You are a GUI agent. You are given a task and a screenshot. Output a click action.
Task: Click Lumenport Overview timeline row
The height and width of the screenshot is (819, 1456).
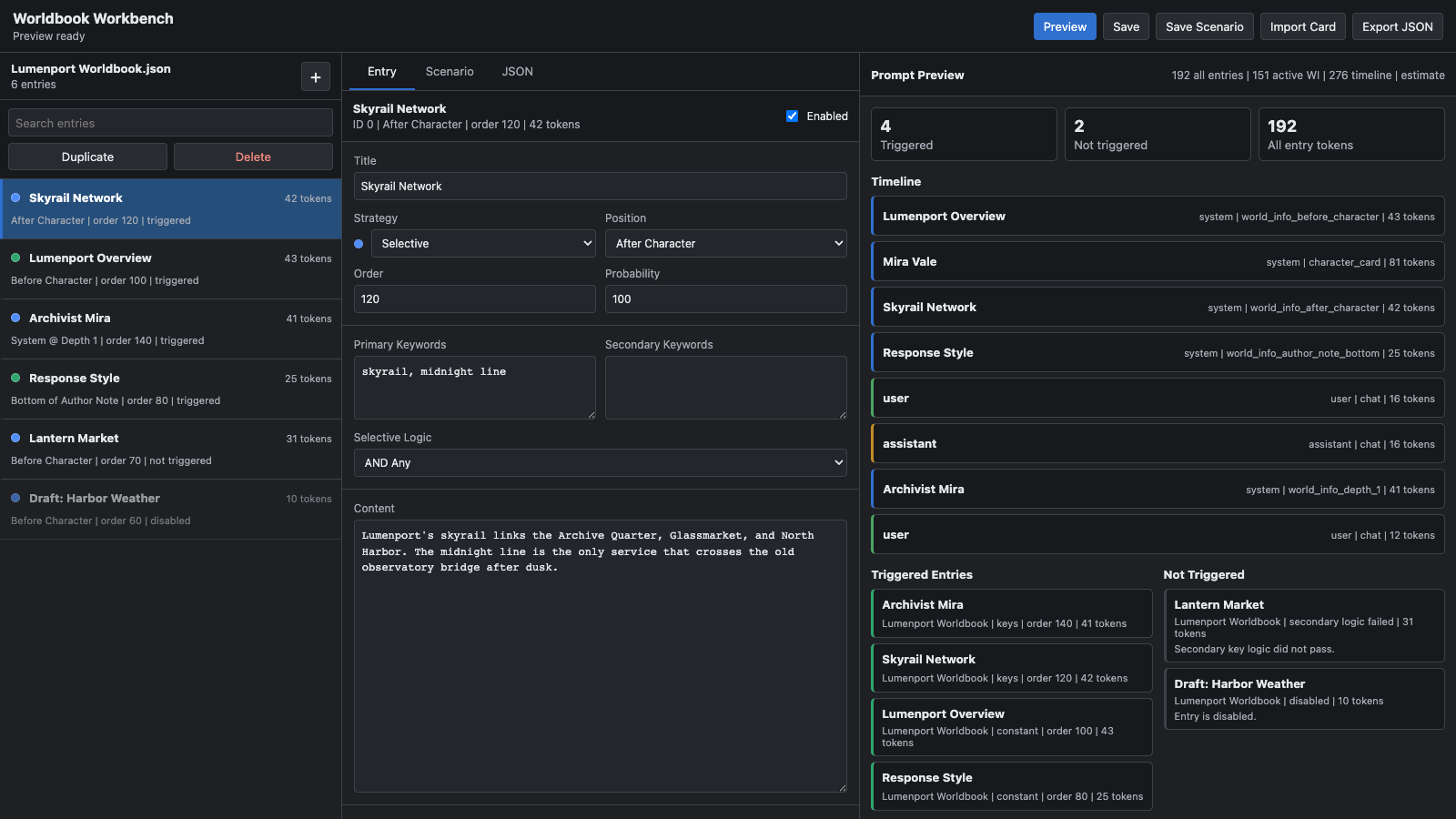tap(1158, 217)
